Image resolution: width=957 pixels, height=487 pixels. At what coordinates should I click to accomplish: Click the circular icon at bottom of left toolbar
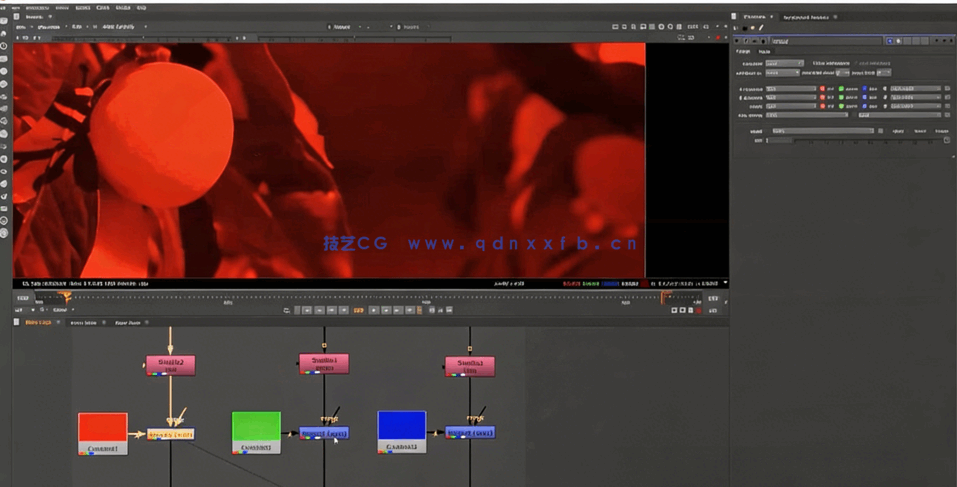(4, 233)
